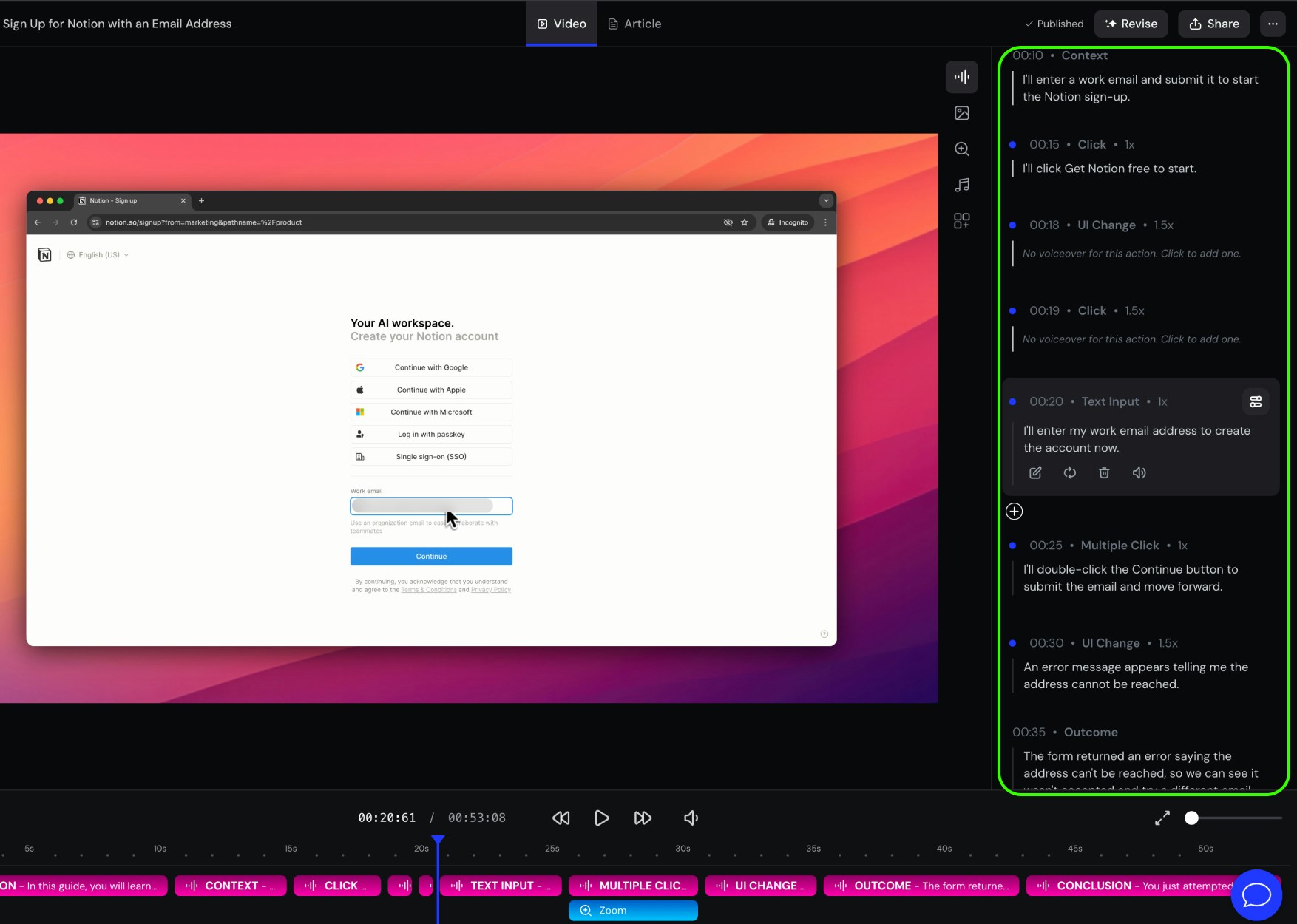
Task: Click the blue playhead marker
Action: [438, 840]
